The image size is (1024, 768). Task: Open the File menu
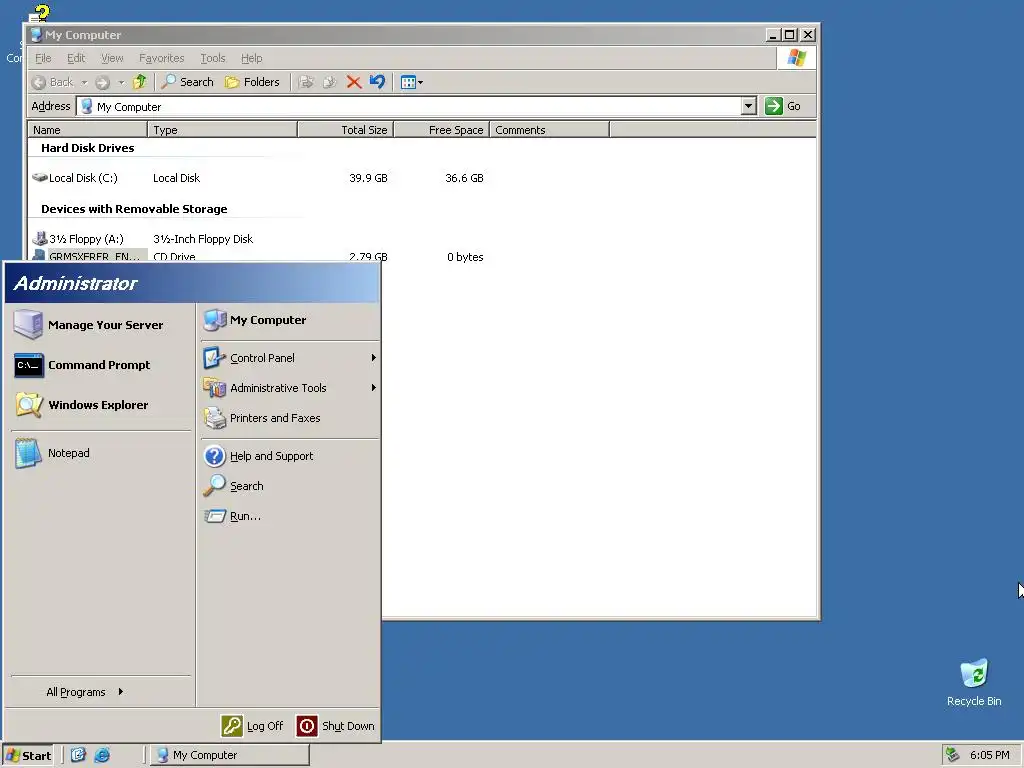[x=43, y=58]
